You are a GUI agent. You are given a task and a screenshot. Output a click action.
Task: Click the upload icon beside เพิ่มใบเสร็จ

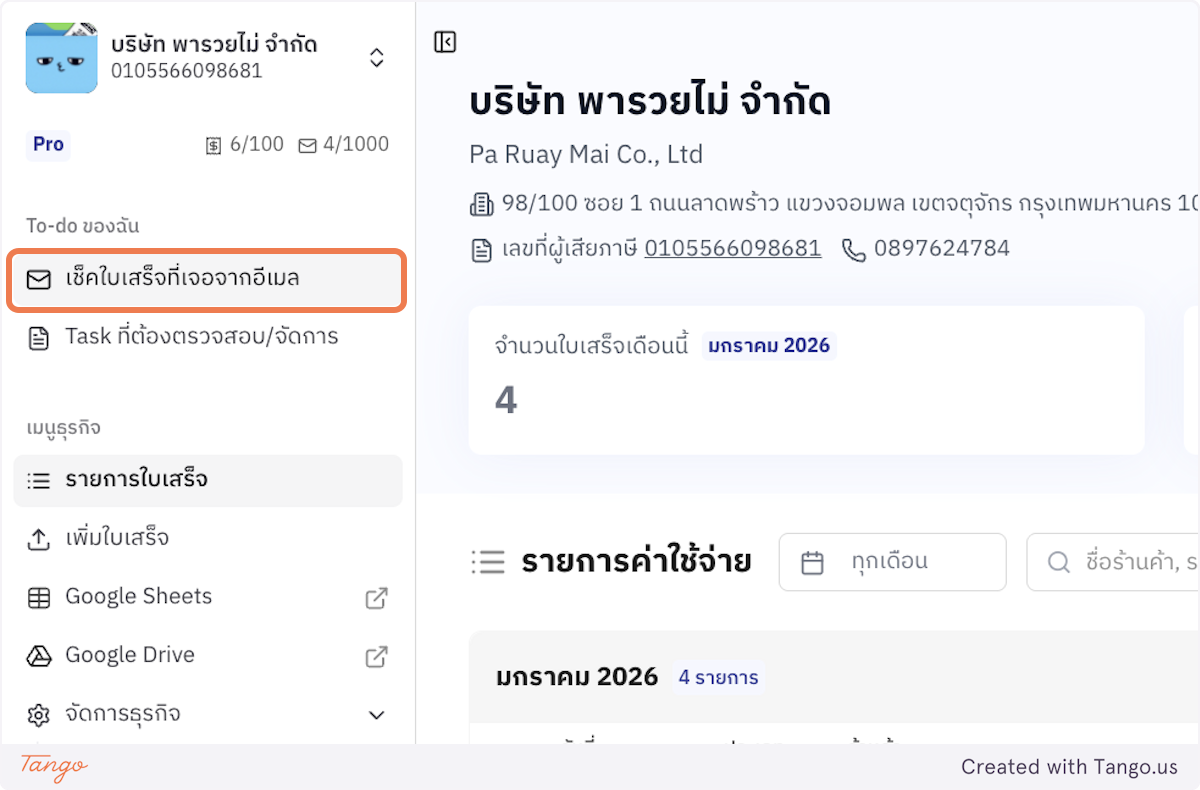click(x=38, y=538)
